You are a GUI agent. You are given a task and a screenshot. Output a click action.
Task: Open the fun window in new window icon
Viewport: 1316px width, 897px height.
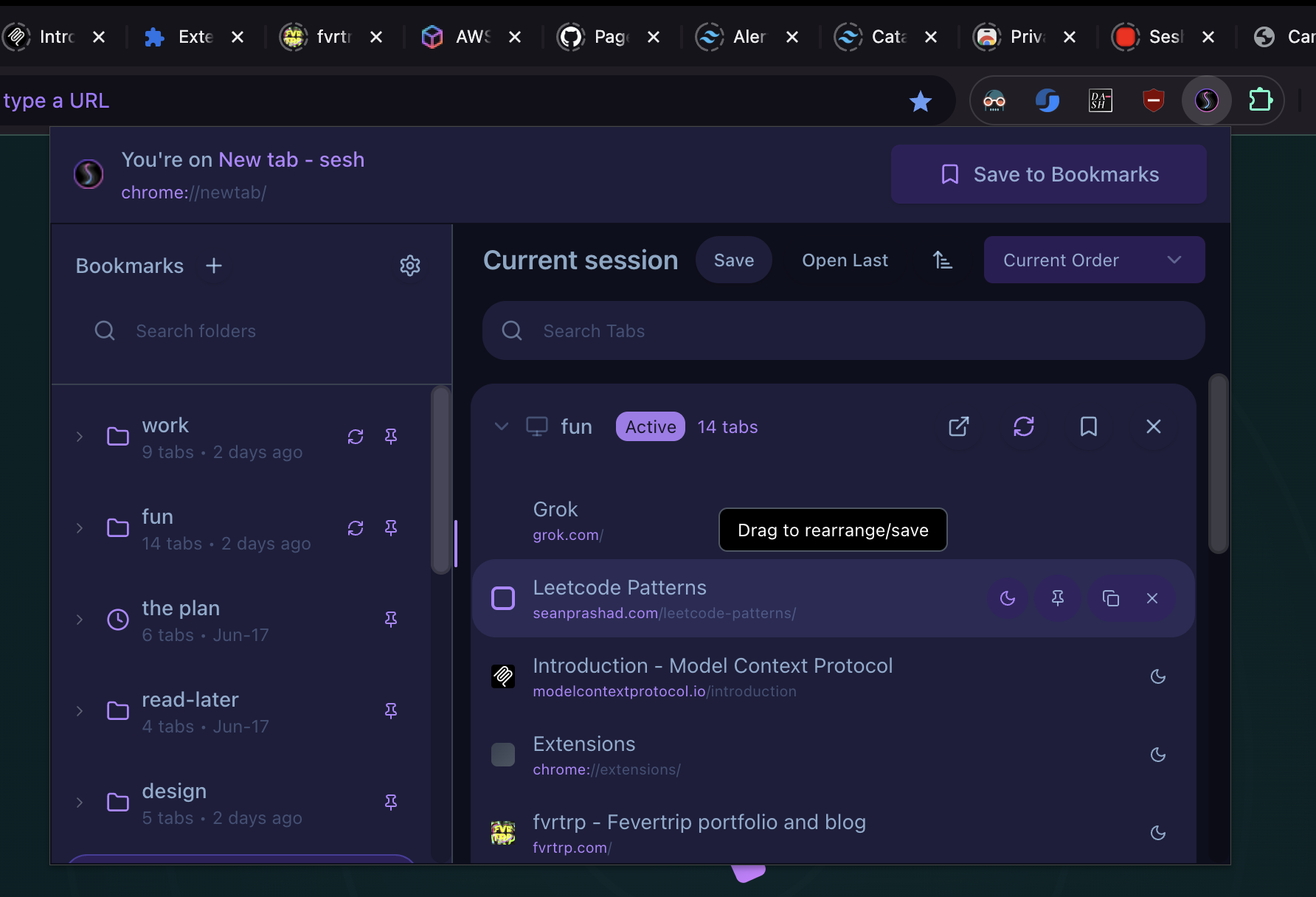click(x=958, y=426)
